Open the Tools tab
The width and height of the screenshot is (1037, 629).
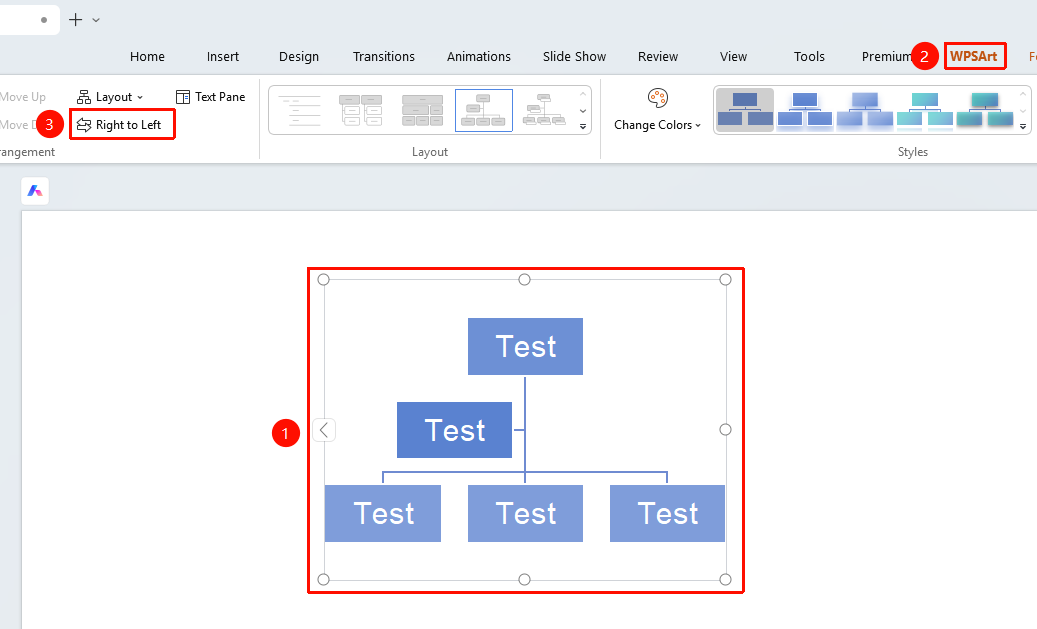point(809,57)
